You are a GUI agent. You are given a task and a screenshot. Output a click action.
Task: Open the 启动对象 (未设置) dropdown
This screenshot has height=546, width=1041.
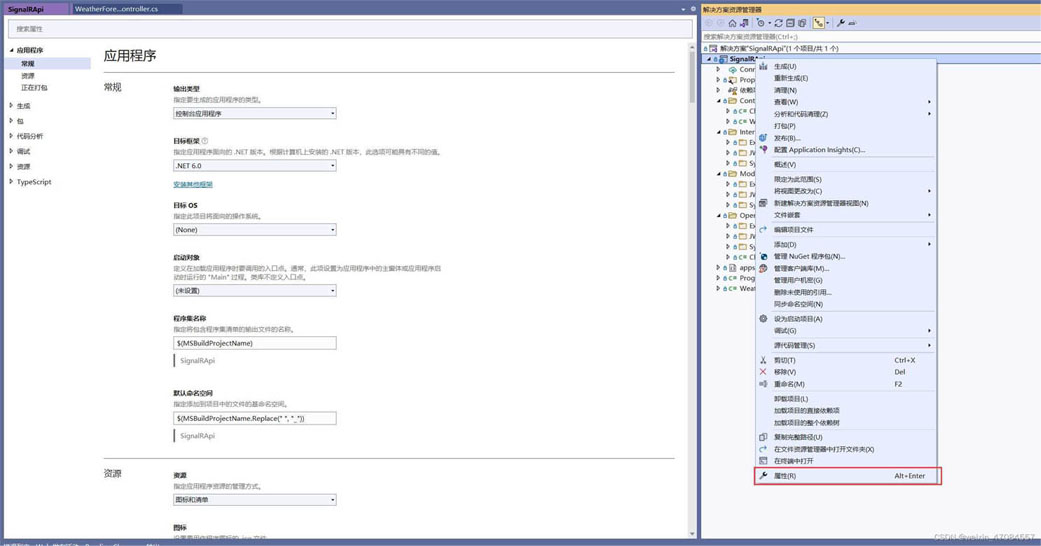[x=254, y=291]
